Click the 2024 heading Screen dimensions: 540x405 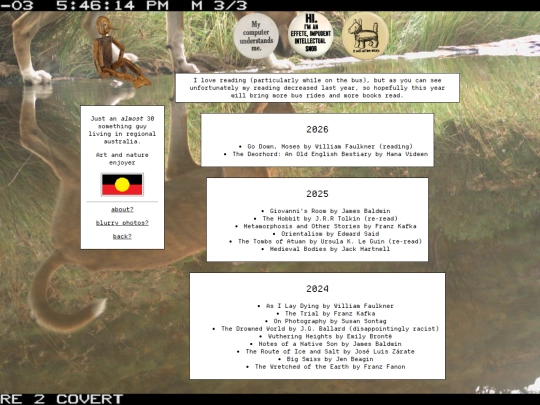[317, 289]
